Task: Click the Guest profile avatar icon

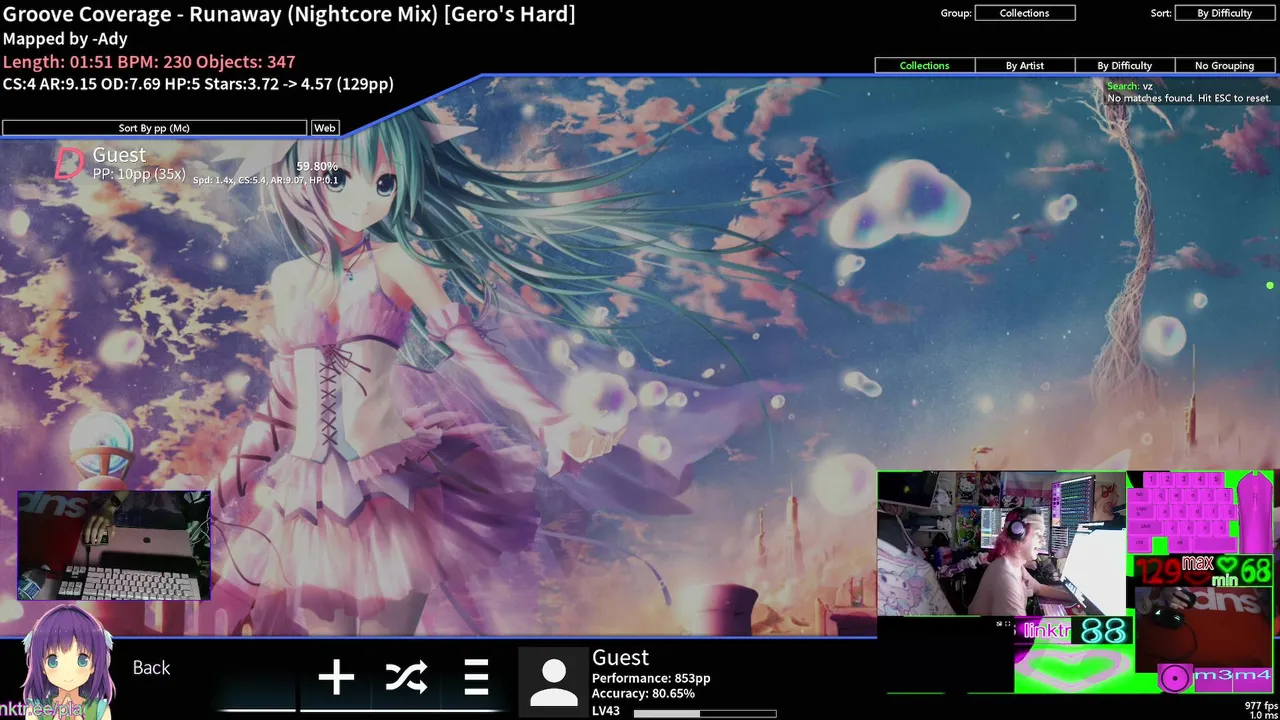Action: [x=553, y=682]
